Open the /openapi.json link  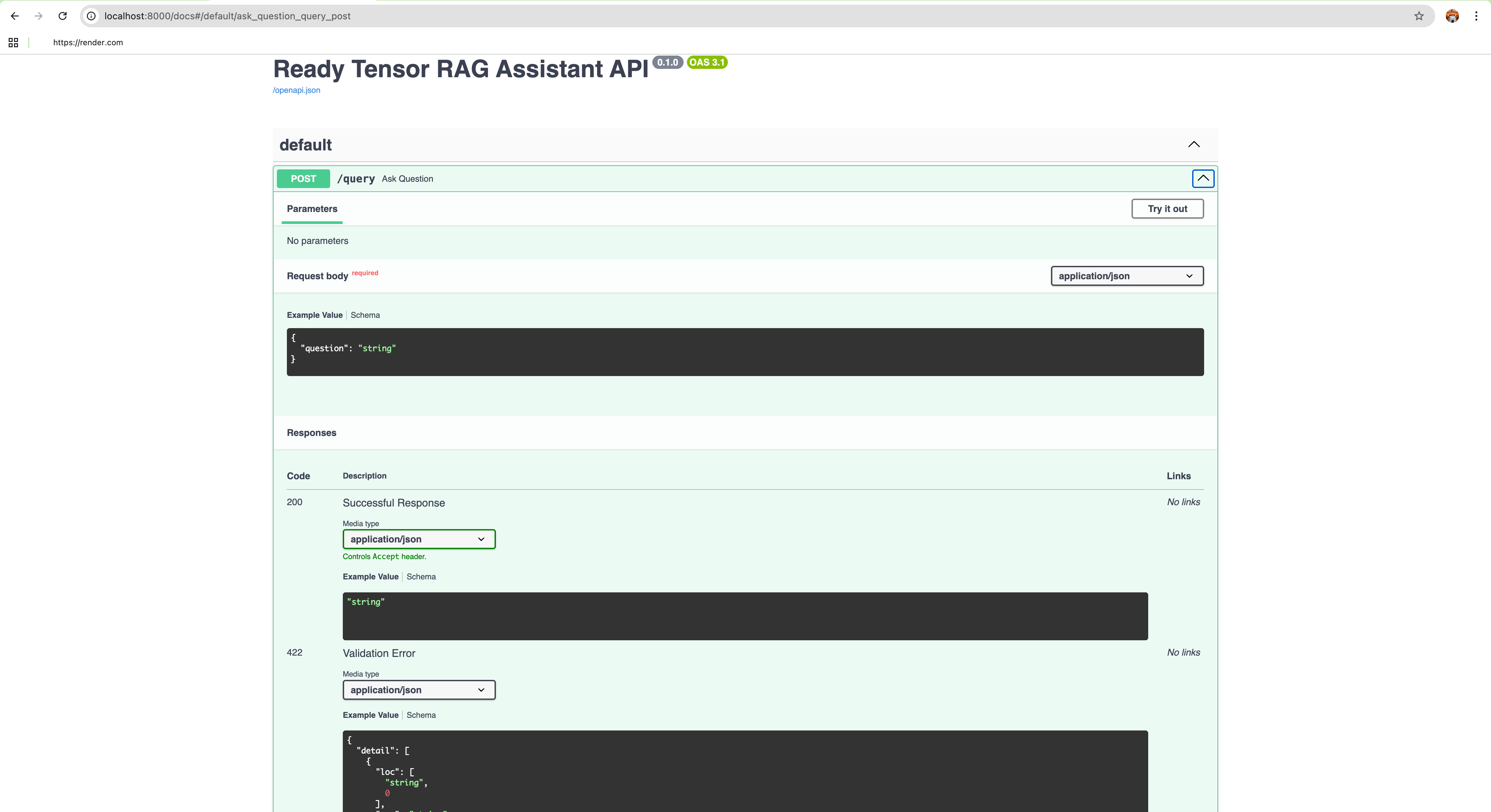[x=296, y=90]
